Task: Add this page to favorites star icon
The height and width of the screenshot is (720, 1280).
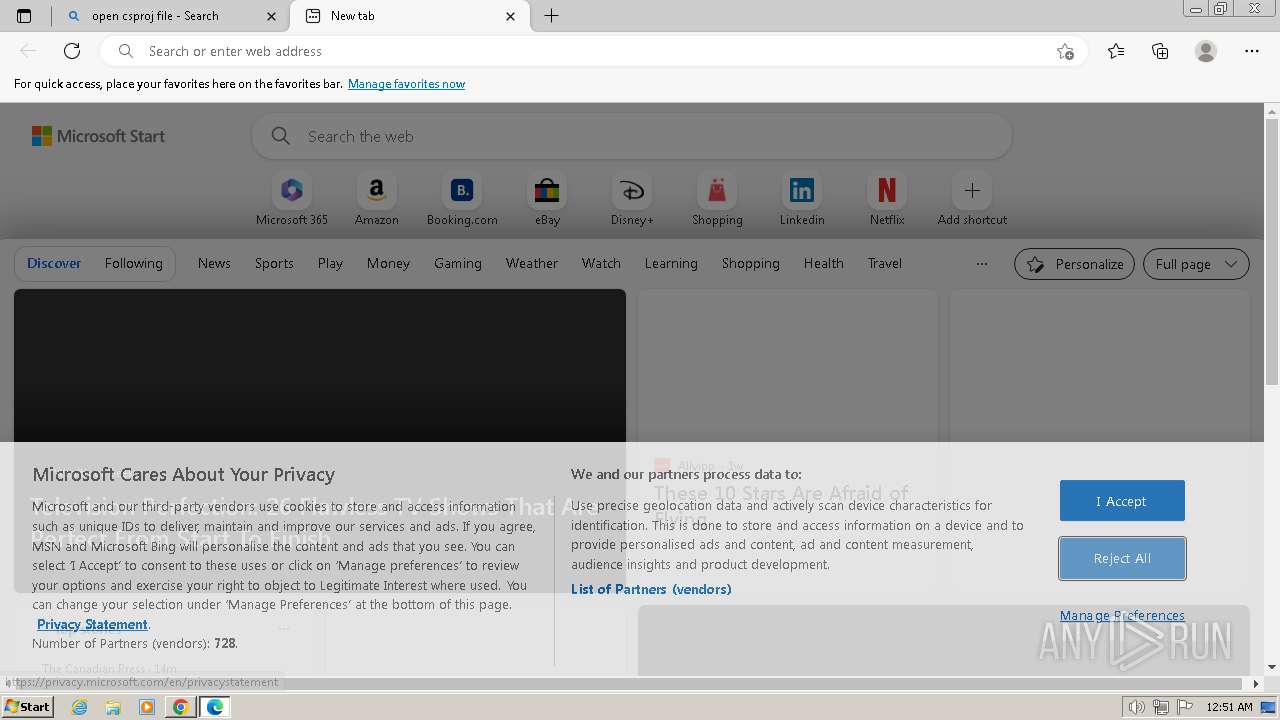Action: point(1065,51)
